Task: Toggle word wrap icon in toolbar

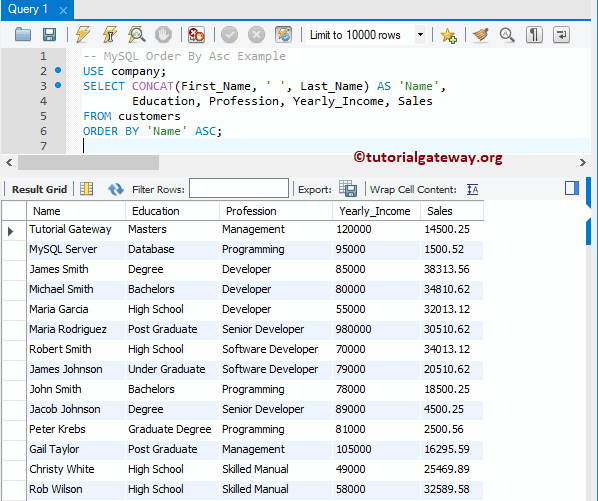Action: click(x=561, y=35)
